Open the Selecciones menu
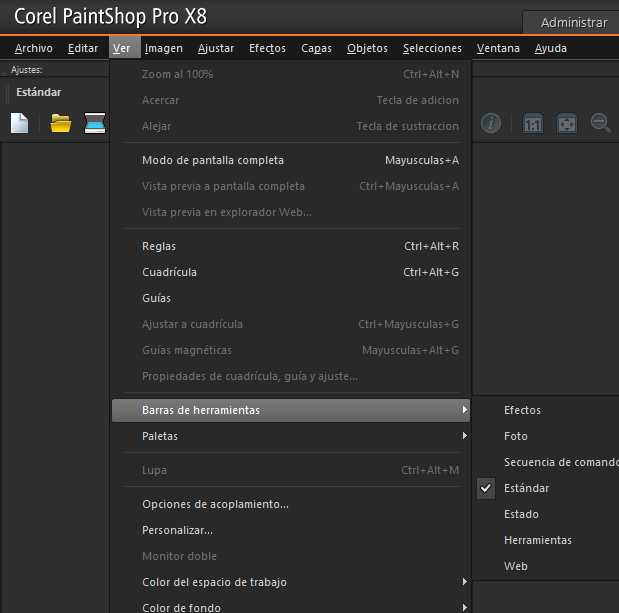619x613 pixels. click(432, 48)
